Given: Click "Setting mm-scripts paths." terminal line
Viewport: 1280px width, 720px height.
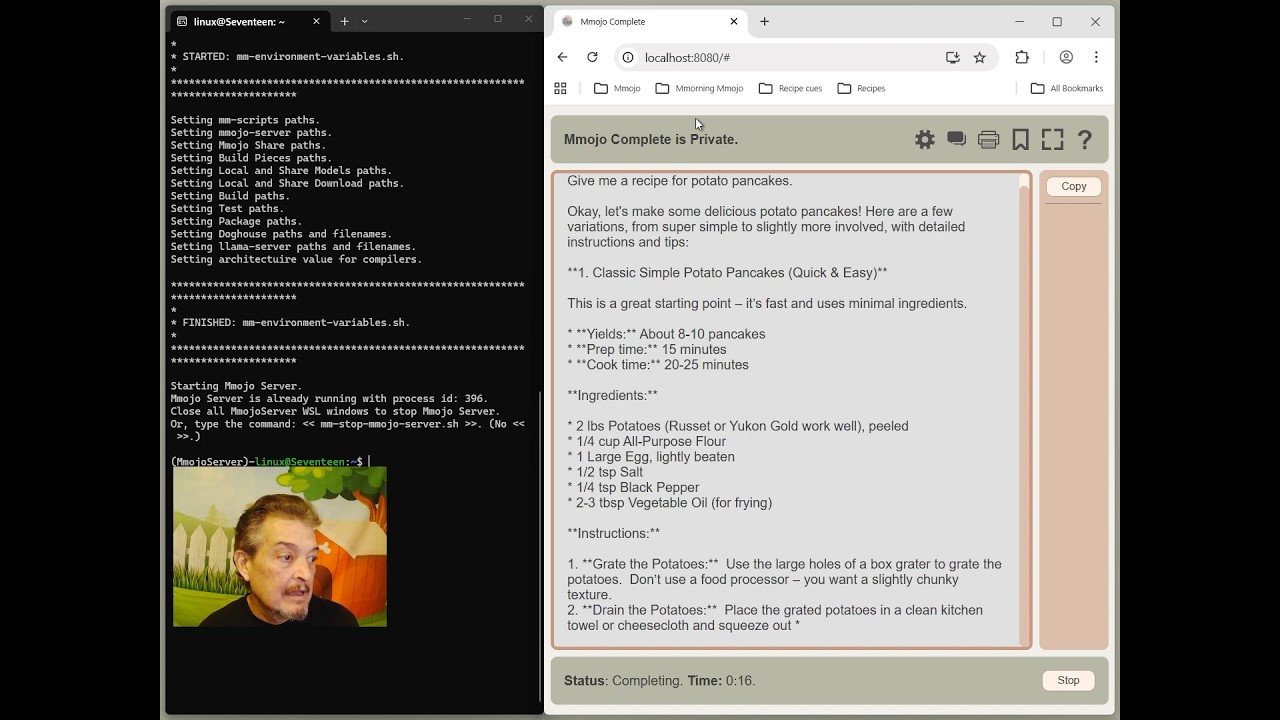Looking at the screenshot, I should click(245, 120).
